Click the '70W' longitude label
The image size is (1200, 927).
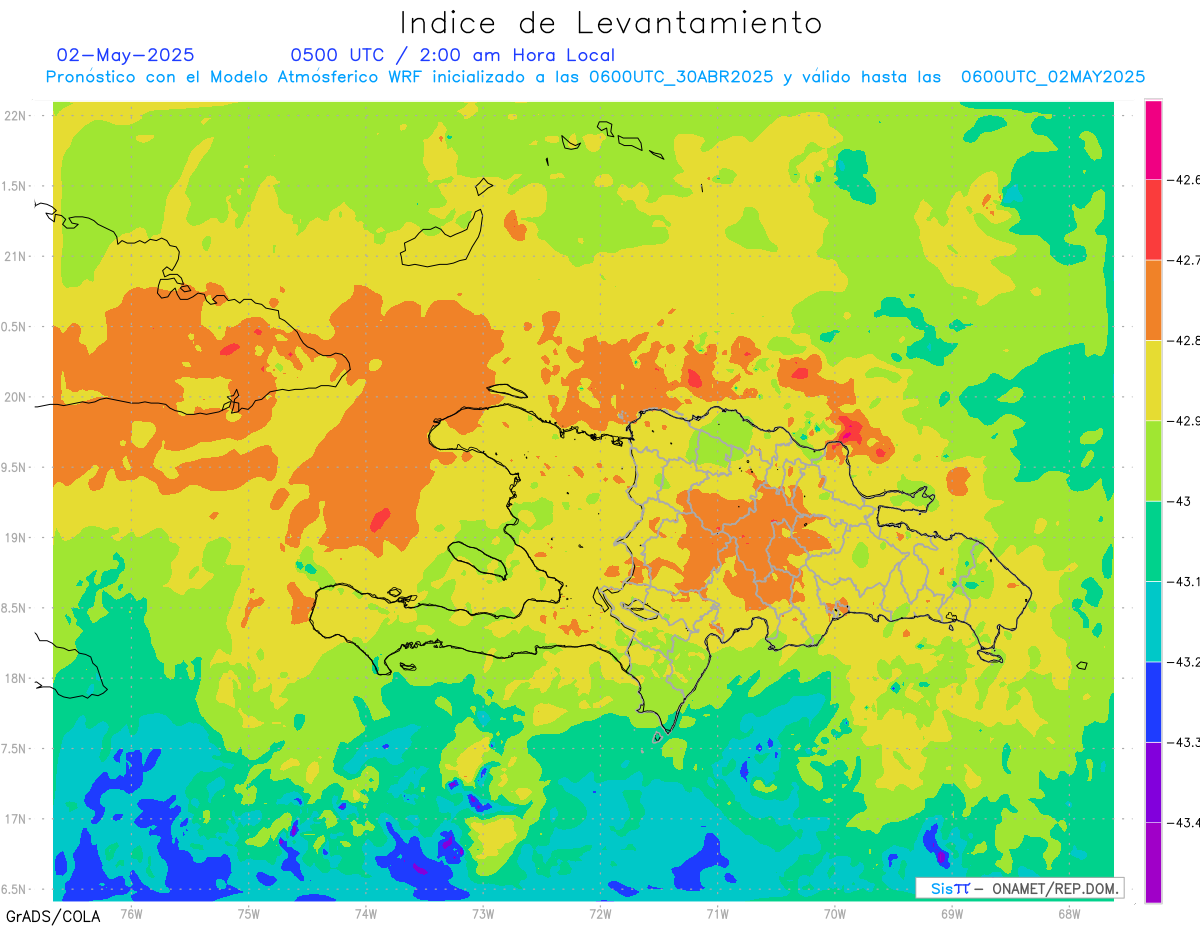[834, 913]
